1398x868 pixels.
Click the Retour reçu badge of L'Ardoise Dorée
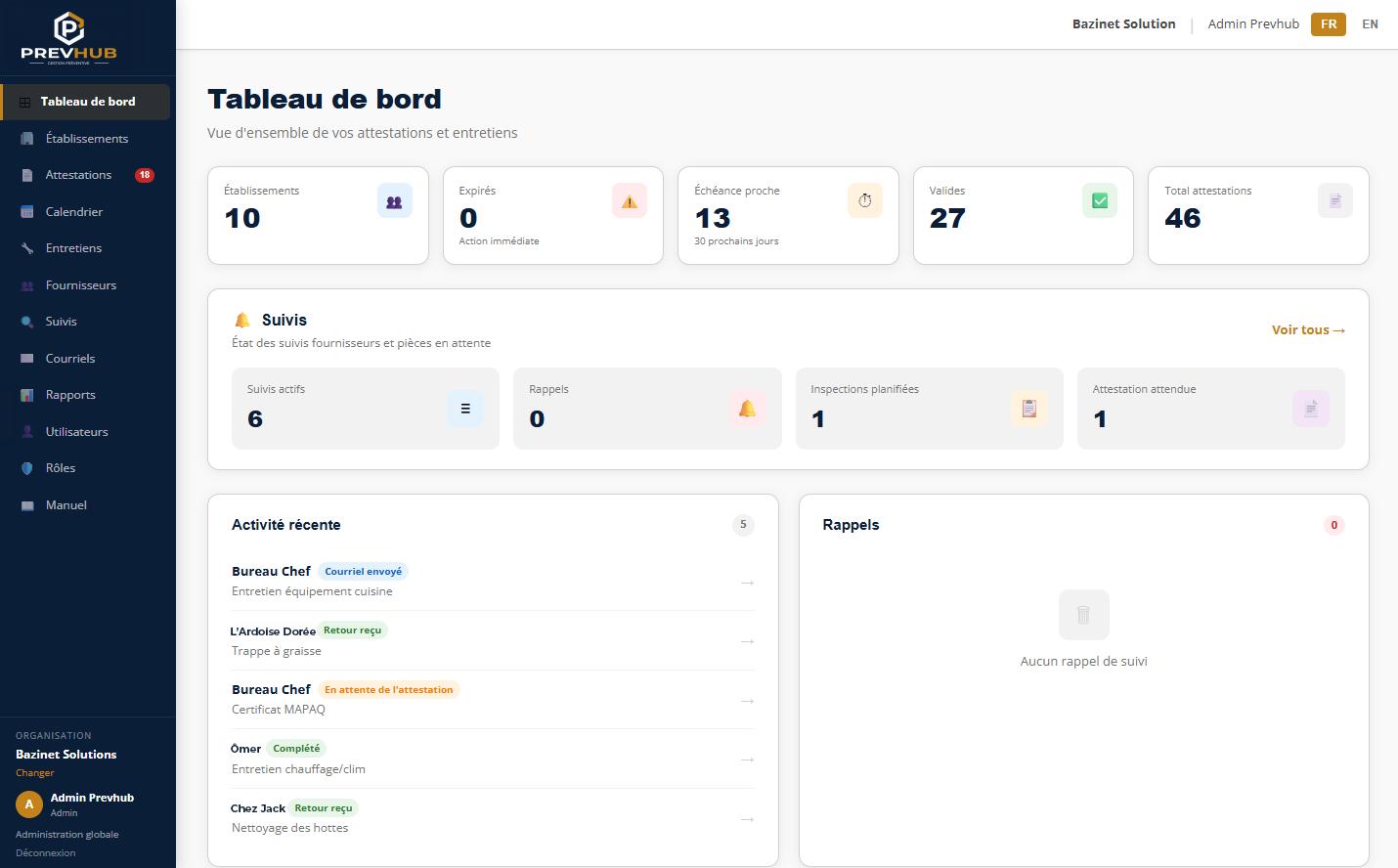pos(352,630)
